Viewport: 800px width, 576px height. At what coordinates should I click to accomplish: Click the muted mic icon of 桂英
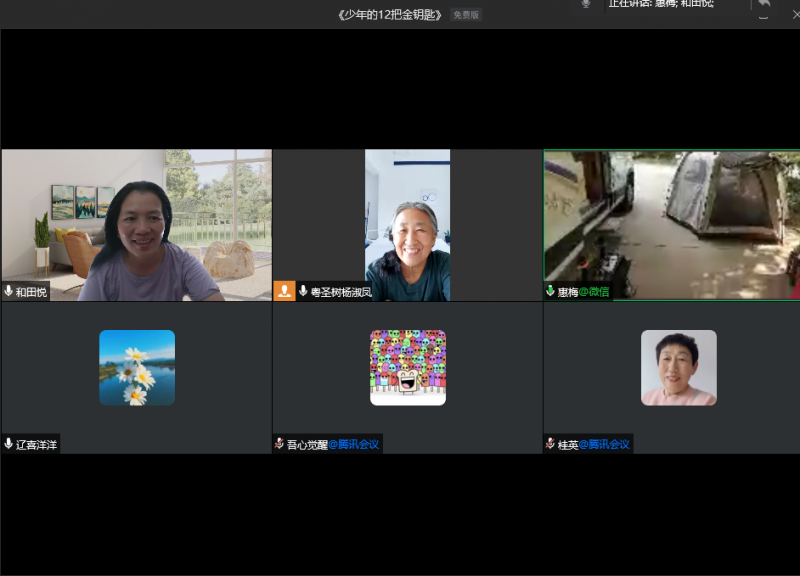tap(551, 444)
